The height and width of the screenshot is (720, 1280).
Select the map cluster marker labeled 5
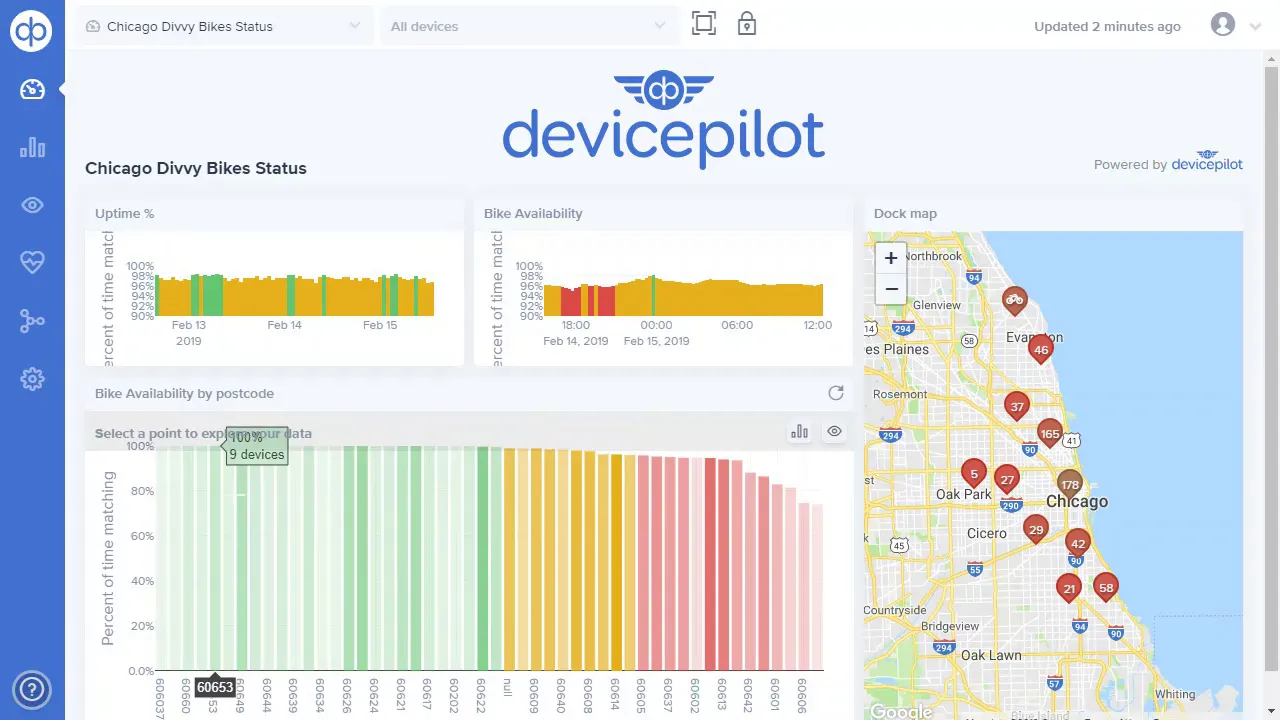pos(973,474)
